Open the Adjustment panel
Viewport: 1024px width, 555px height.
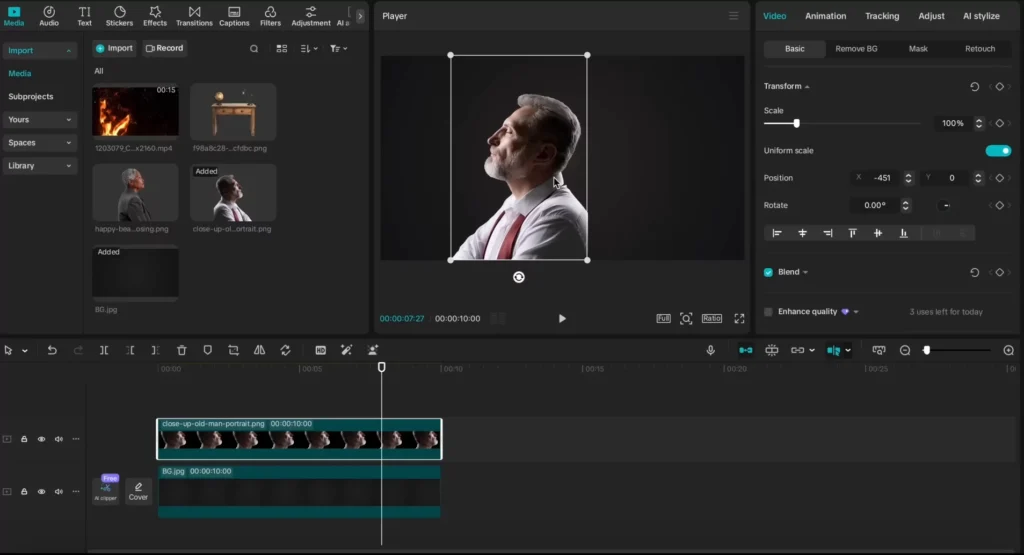[x=311, y=16]
